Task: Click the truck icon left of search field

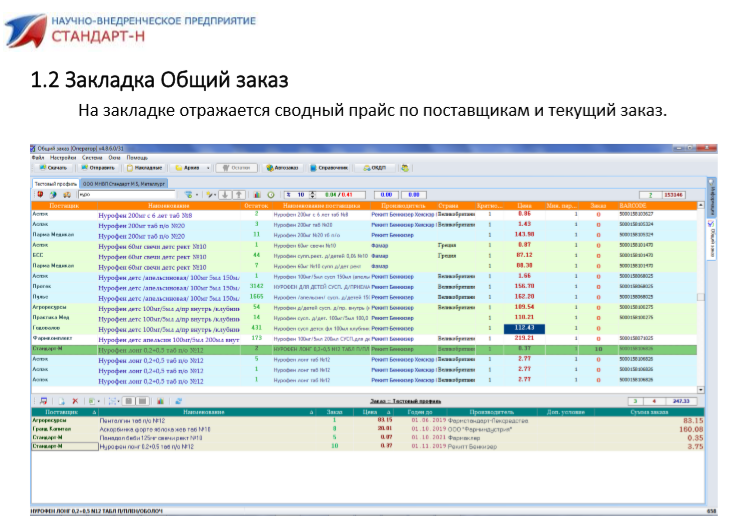Action: [67, 194]
